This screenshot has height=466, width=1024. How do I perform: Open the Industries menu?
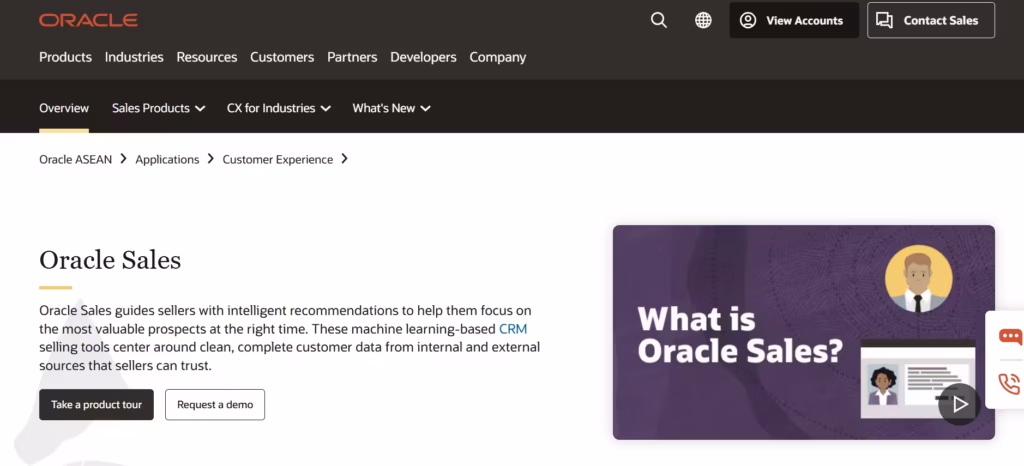tap(134, 57)
